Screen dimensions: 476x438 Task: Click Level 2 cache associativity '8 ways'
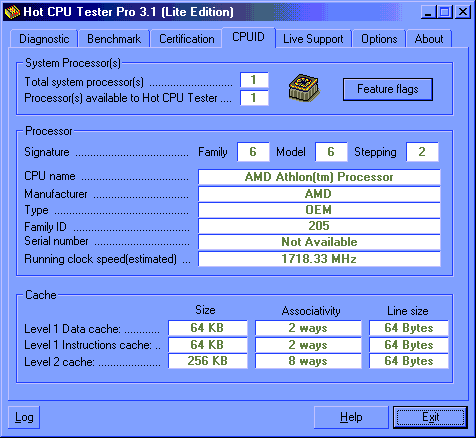308,361
